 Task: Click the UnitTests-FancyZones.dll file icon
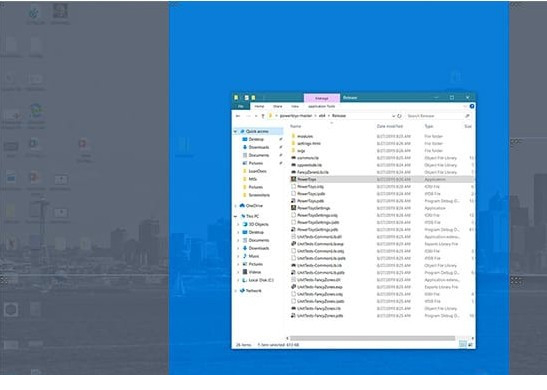pos(293,279)
